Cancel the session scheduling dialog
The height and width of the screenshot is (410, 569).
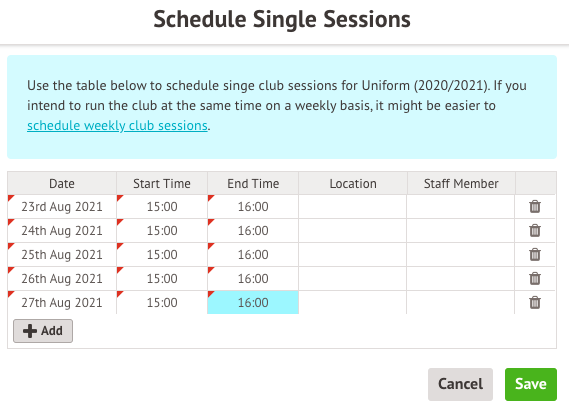coord(460,384)
